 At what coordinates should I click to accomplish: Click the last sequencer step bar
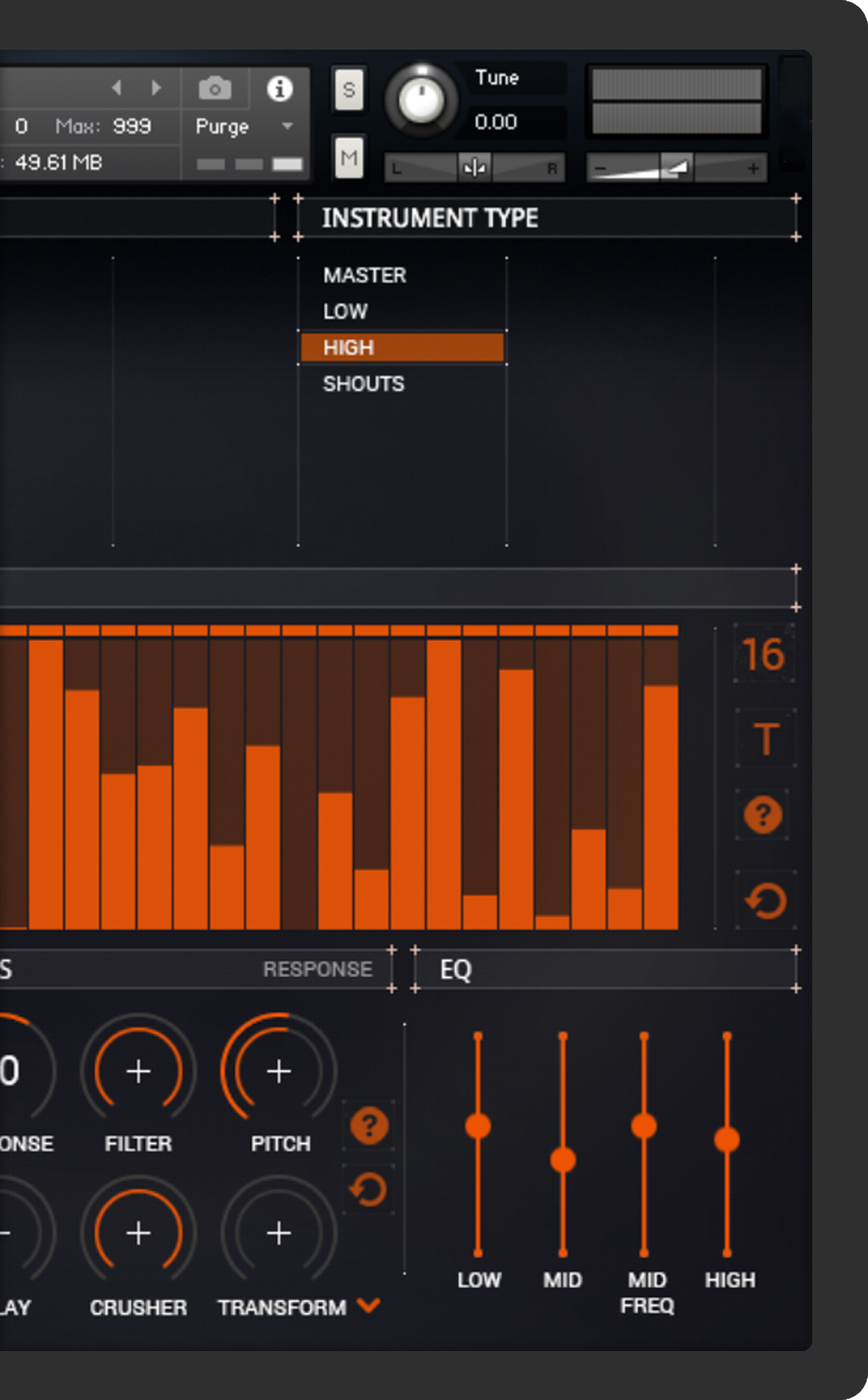point(661,807)
